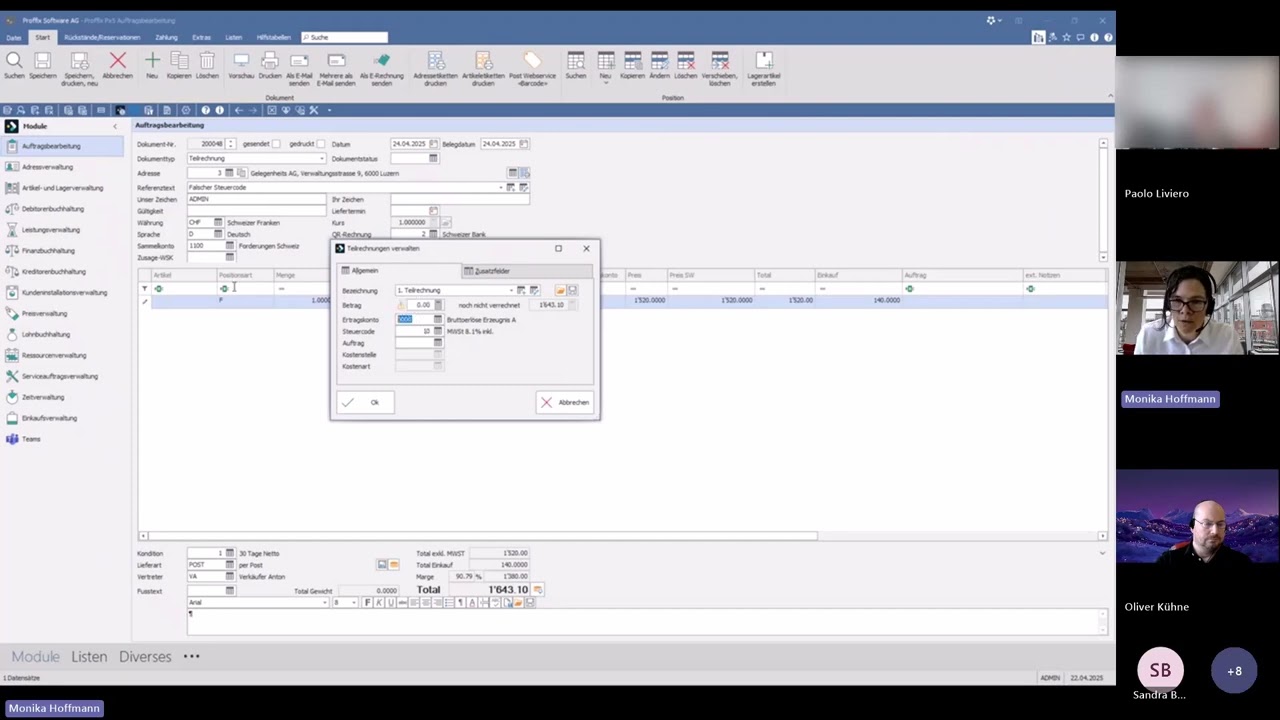Click Post Webservice Barcode icon
Screen dimensions: 1280x720
click(532, 62)
